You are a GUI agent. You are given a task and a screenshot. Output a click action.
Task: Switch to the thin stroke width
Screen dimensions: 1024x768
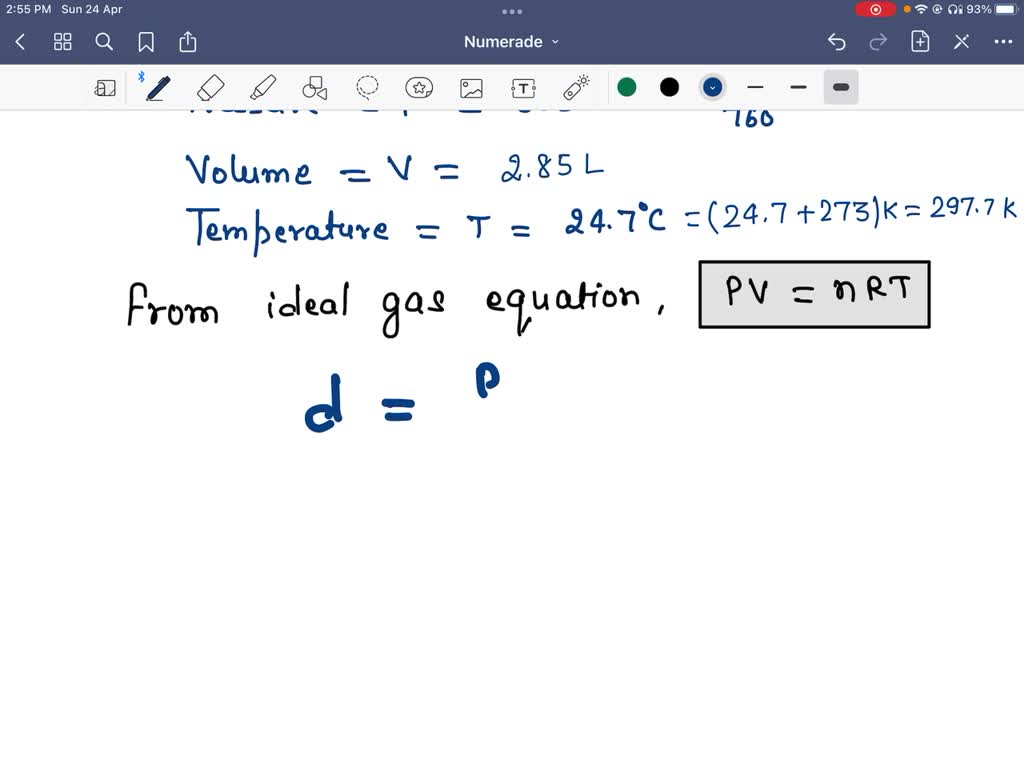pos(755,87)
